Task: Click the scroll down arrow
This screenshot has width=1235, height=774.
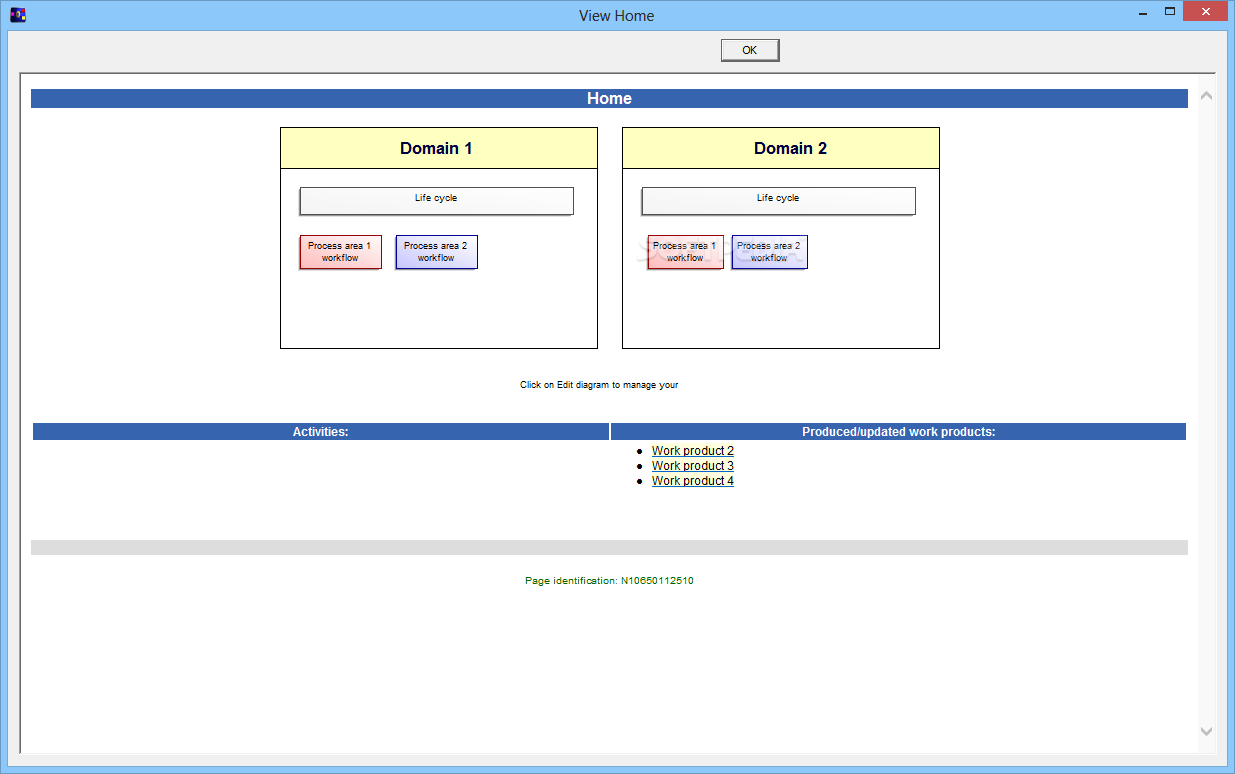Action: (1206, 732)
